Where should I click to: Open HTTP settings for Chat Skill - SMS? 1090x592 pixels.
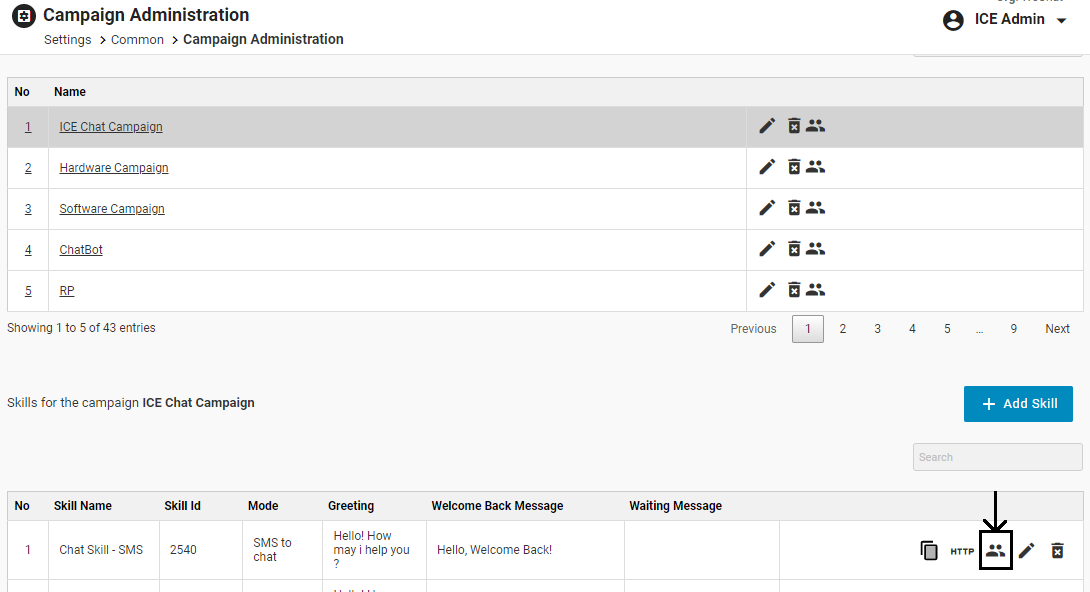962,551
